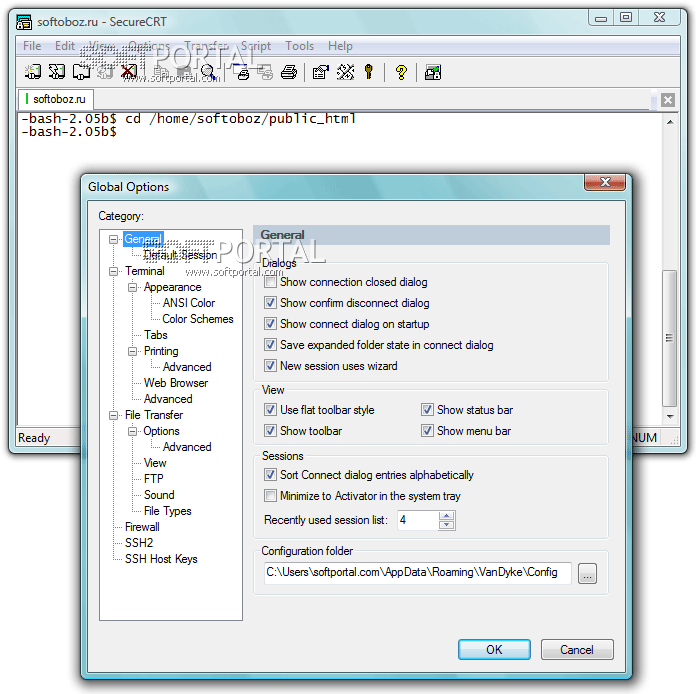696x694 pixels.
Task: Select the softoboz.ru session tab
Action: tap(56, 99)
